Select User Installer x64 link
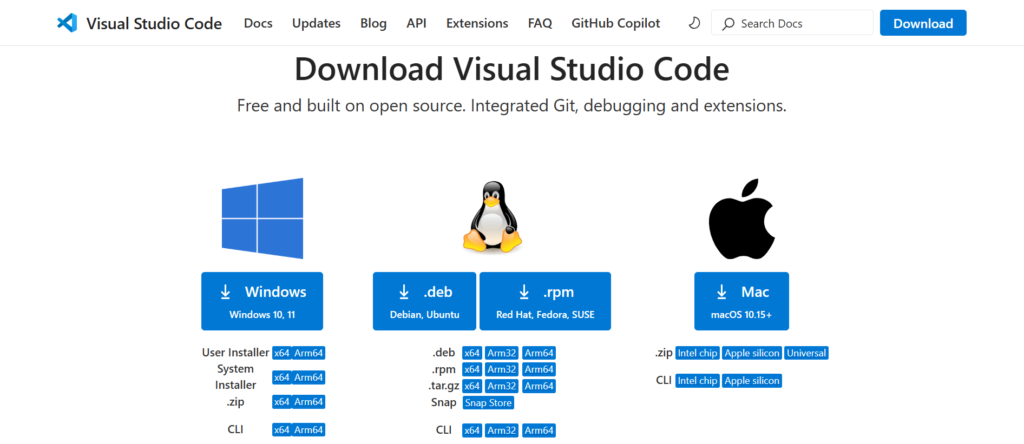 [x=281, y=353]
